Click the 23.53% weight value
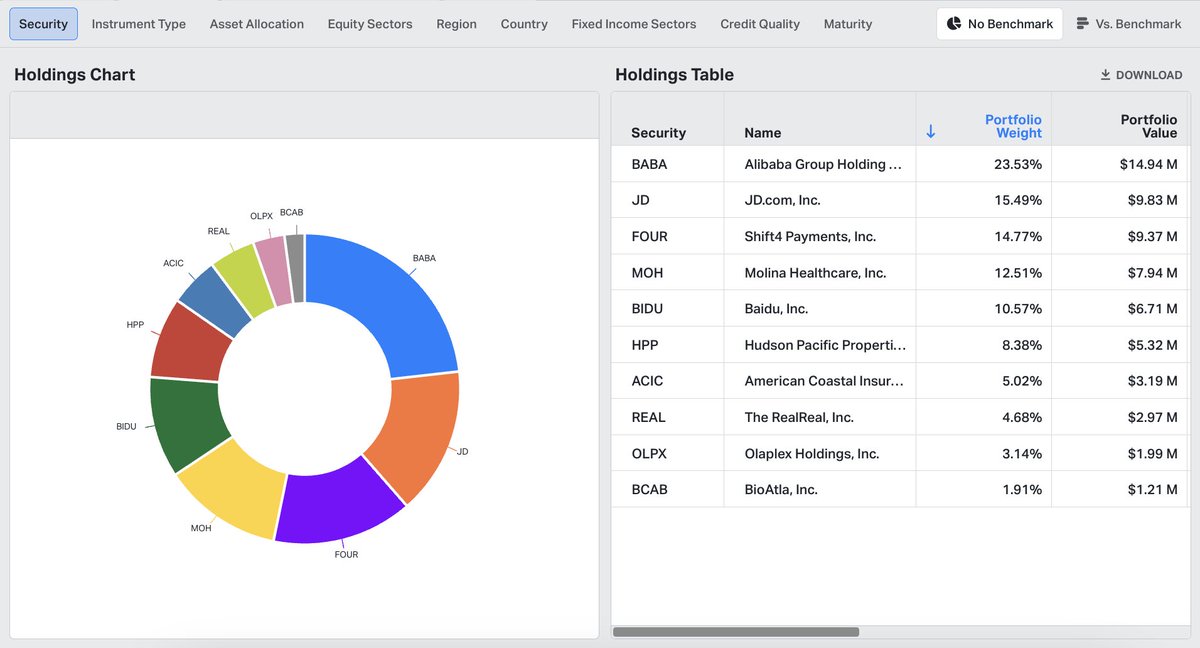This screenshot has height=648, width=1200. click(1017, 164)
